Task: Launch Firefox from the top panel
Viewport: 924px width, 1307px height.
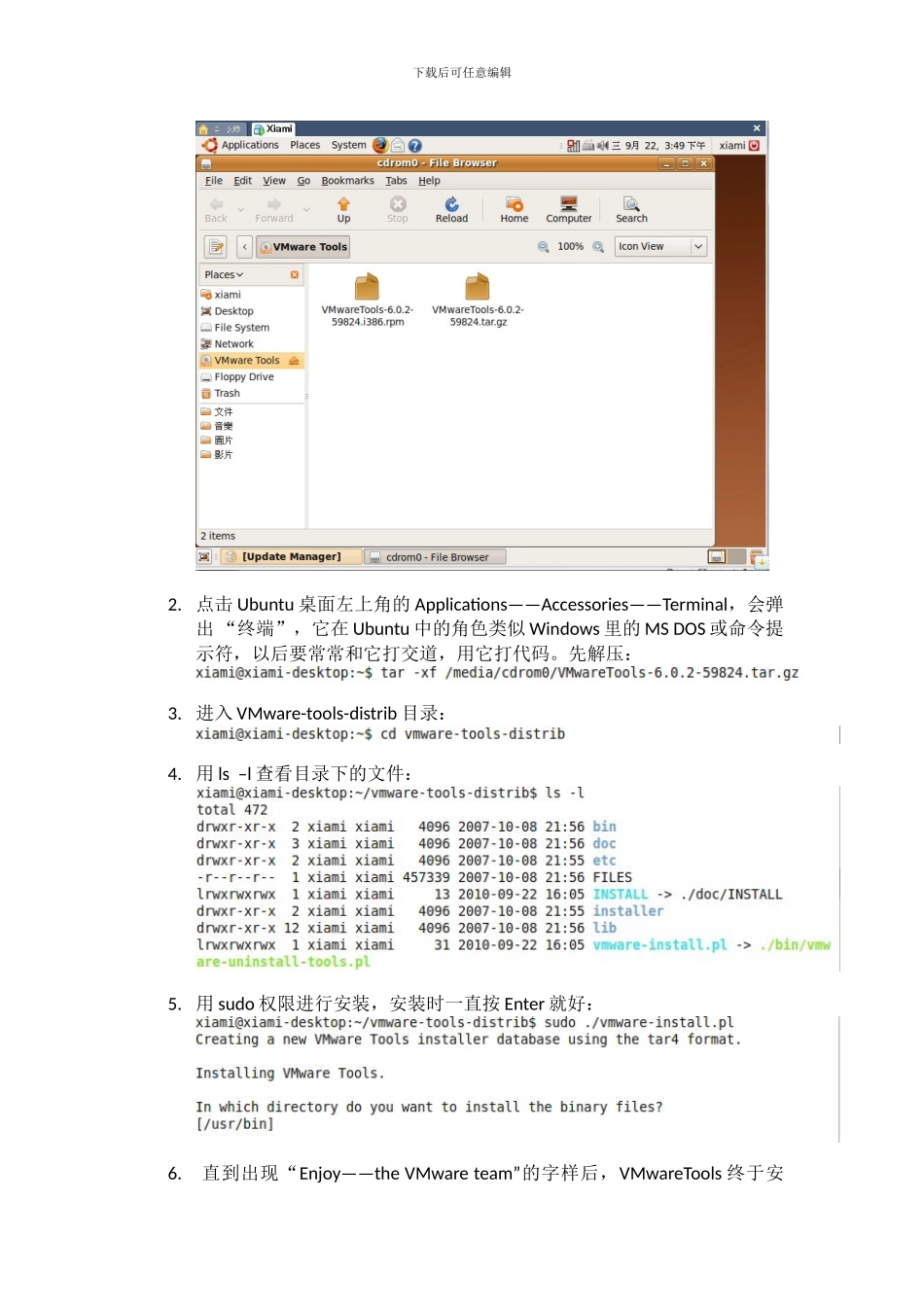Action: (379, 145)
